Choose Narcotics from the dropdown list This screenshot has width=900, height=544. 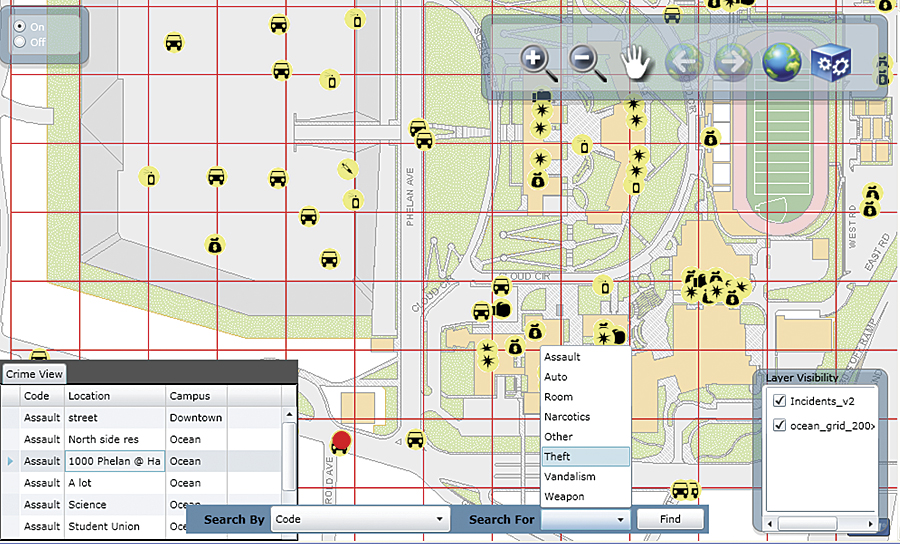(585, 417)
